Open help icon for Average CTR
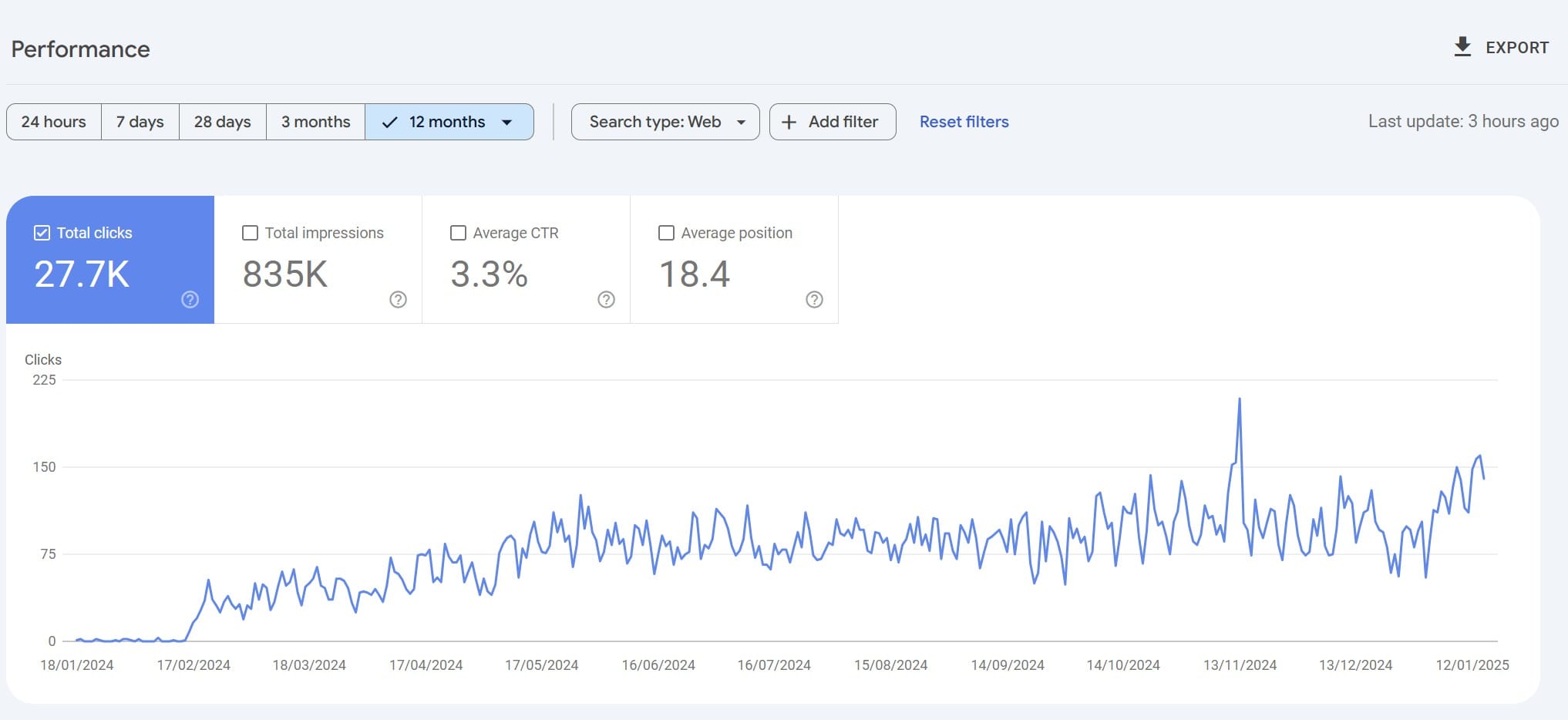 [606, 299]
